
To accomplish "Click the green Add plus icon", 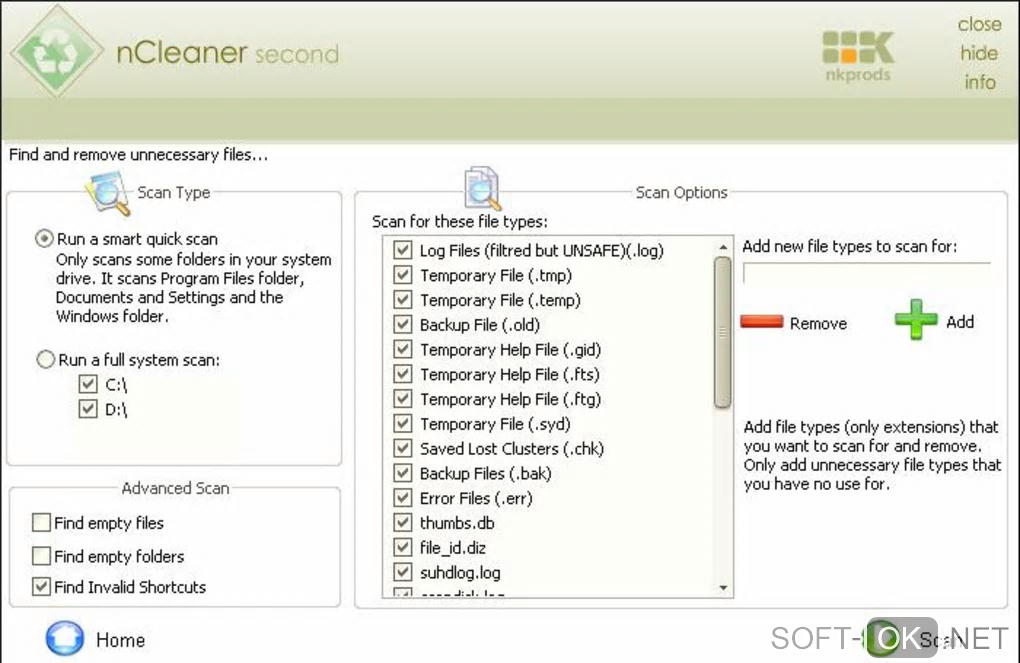I will click(x=916, y=319).
